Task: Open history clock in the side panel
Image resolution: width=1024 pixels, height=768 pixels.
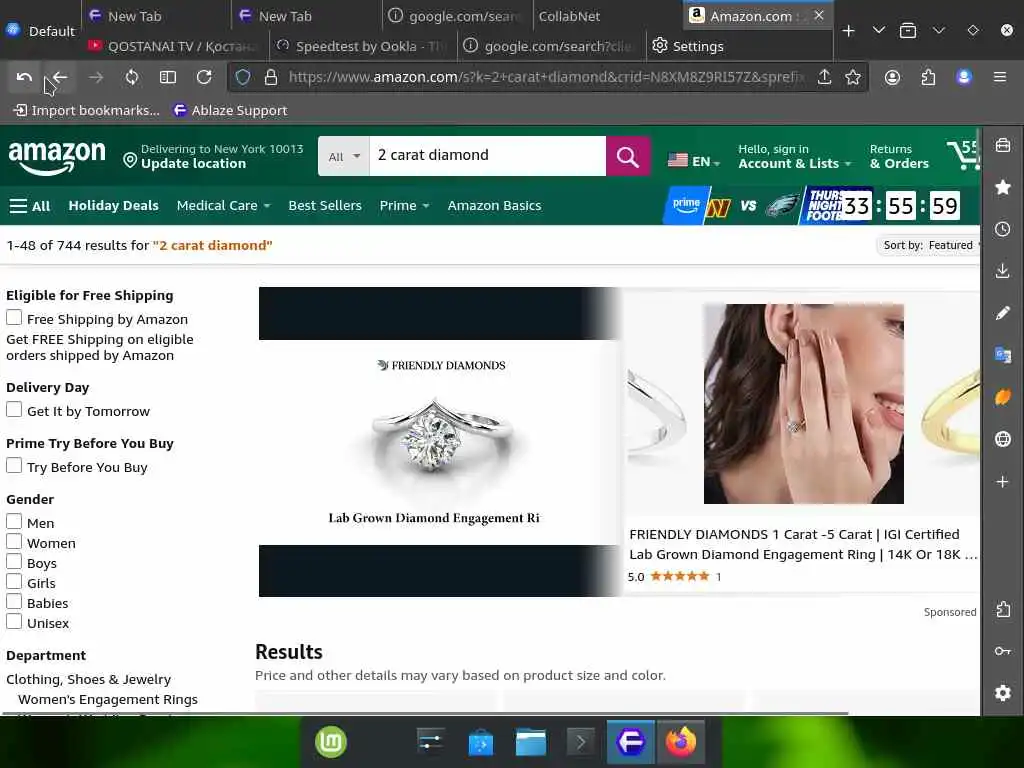Action: pos(1002,229)
